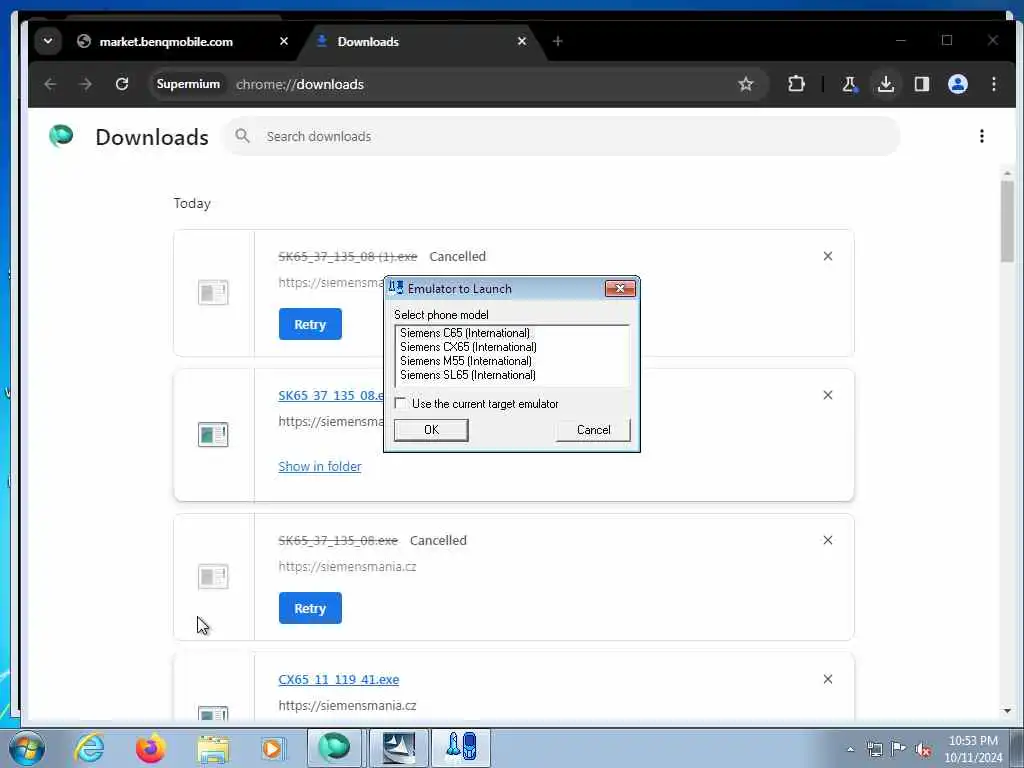Retry the SK65_37_135_08 (1).exe download
This screenshot has width=1024, height=768.
[x=310, y=324]
